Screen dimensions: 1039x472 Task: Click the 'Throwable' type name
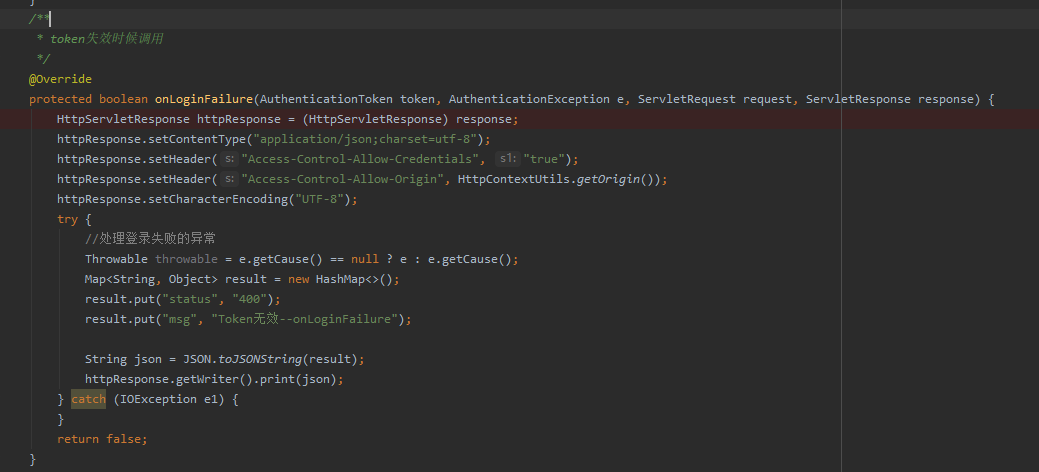pos(117,259)
